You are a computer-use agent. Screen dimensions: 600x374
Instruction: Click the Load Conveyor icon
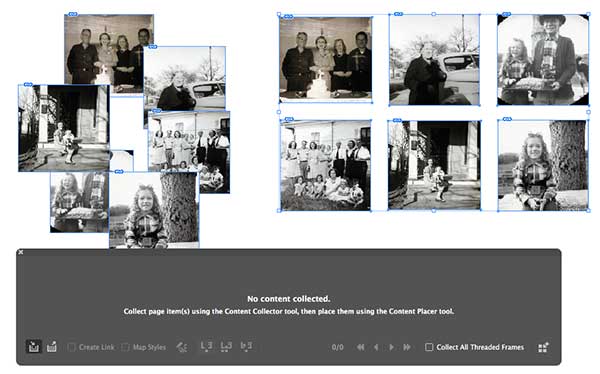click(x=543, y=347)
